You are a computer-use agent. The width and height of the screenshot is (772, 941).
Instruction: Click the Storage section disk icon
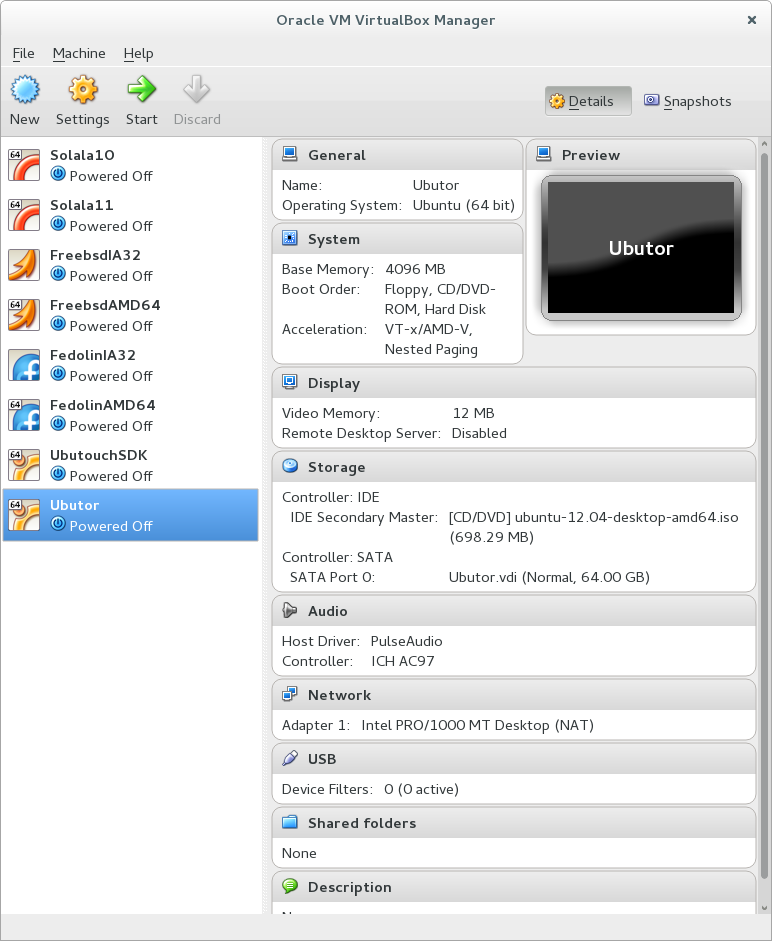(x=290, y=467)
